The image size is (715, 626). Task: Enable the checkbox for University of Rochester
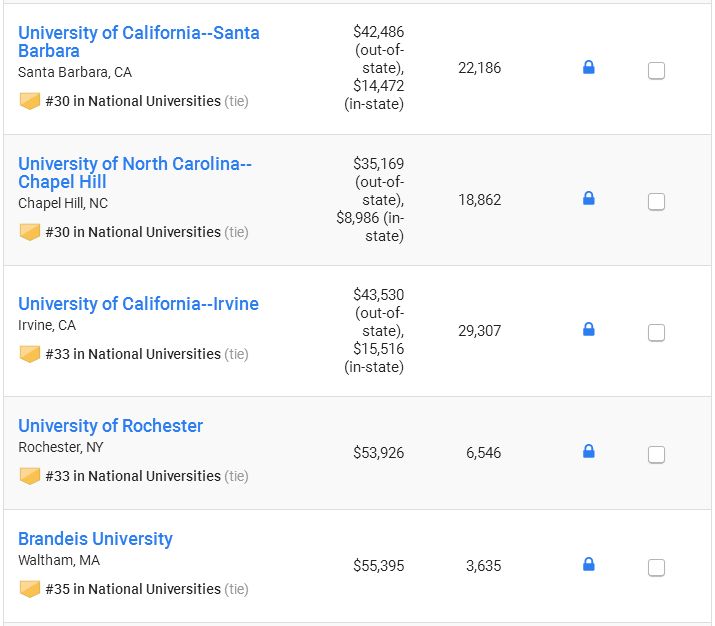coord(656,455)
